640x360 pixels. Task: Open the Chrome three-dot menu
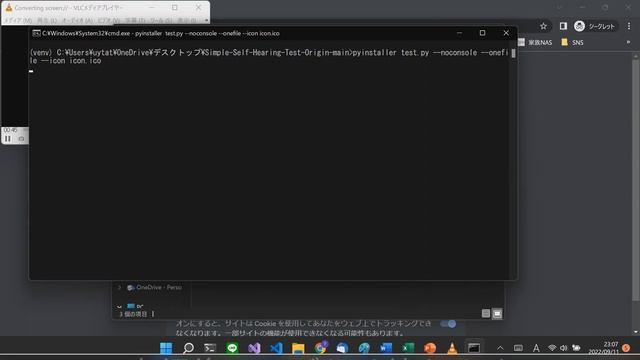point(629,26)
